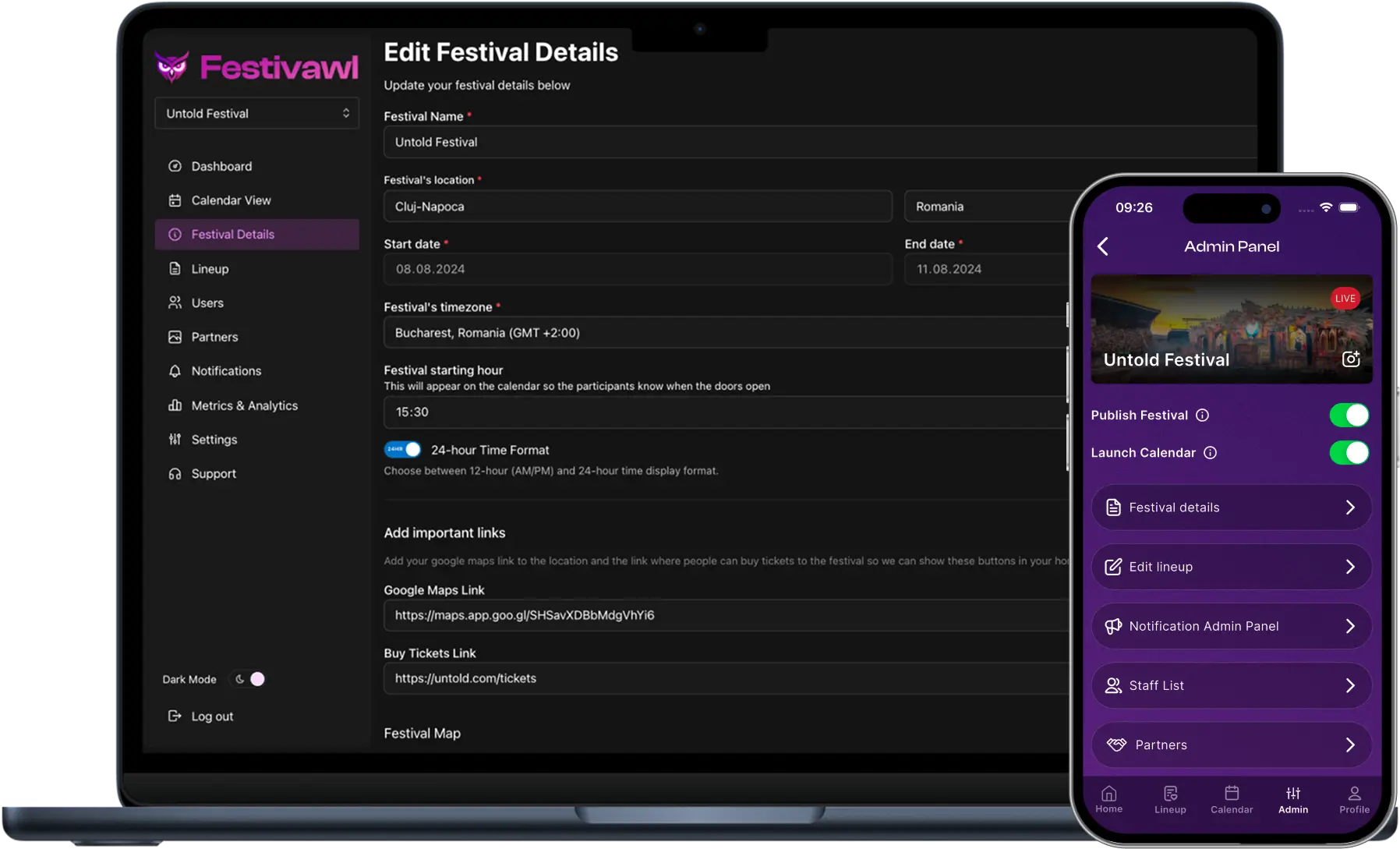1400x849 pixels.
Task: Go to Partners in the sidebar
Action: [x=257, y=337]
